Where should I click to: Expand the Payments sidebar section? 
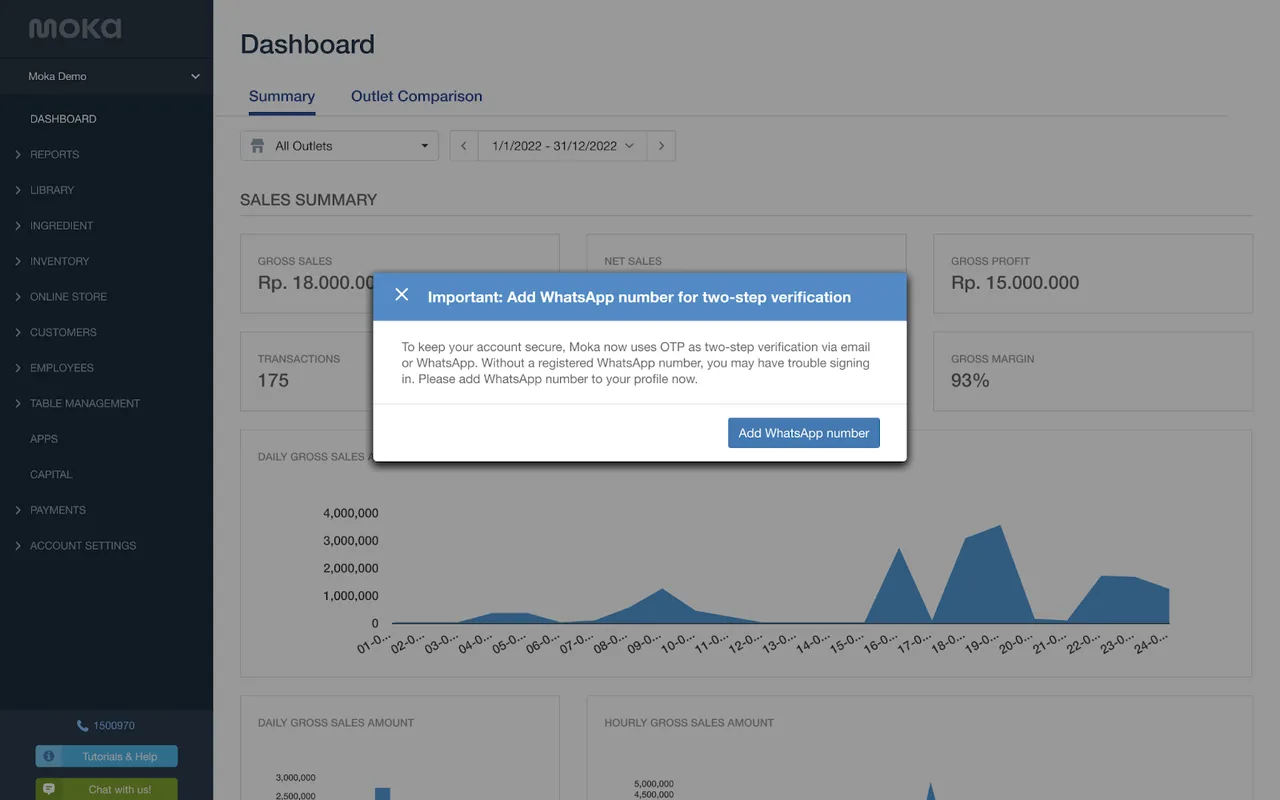coord(57,510)
